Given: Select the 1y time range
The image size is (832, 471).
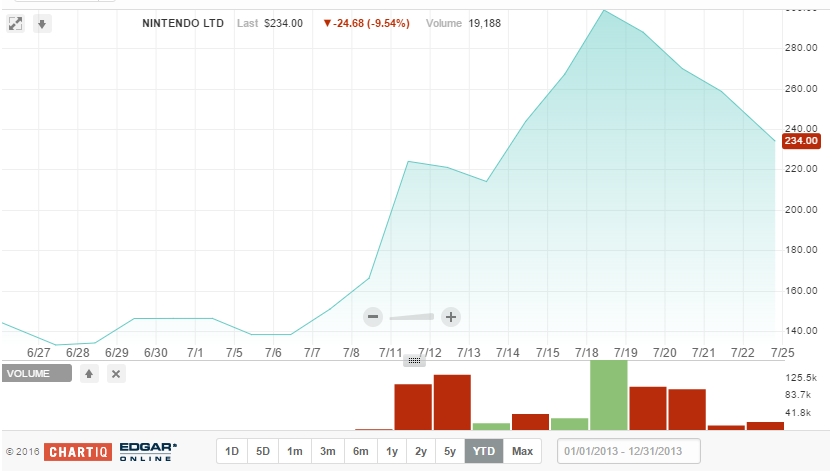Looking at the screenshot, I should click(x=392, y=451).
